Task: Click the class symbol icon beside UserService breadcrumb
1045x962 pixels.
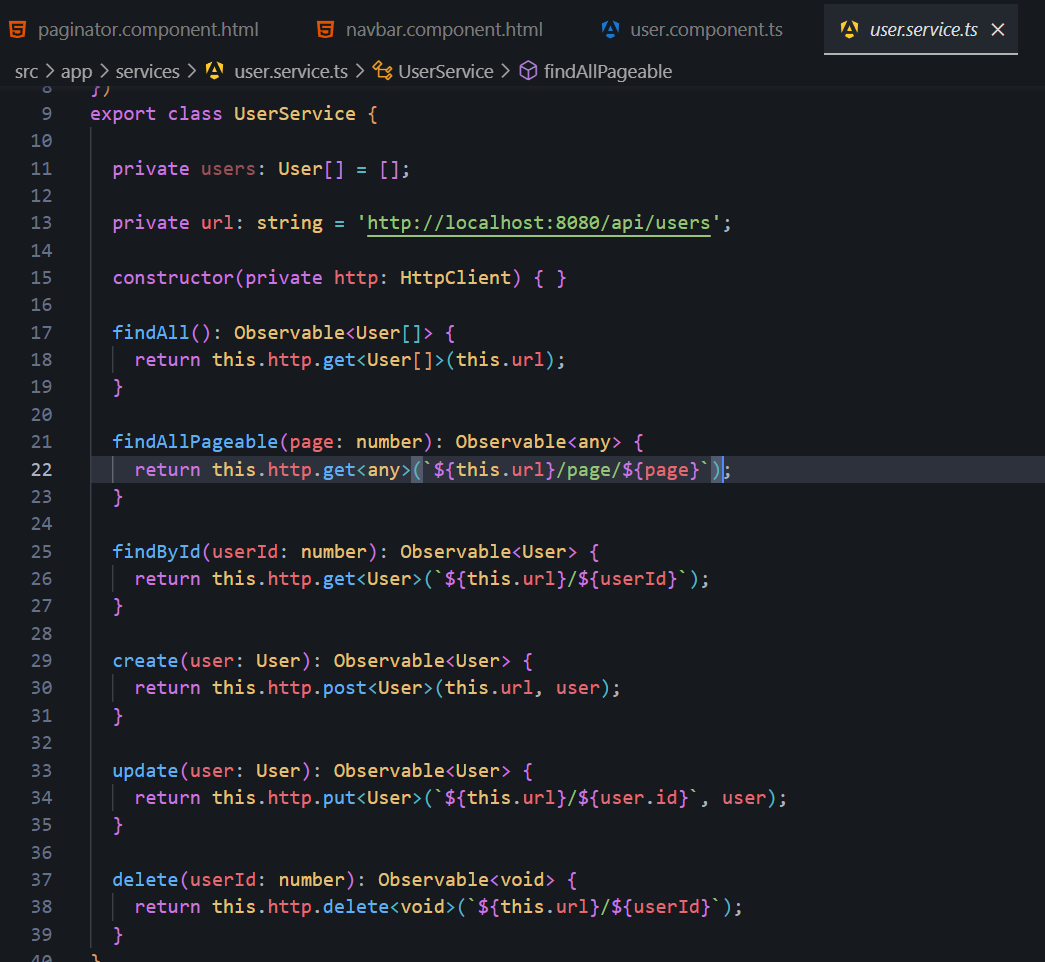Action: pyautogui.click(x=381, y=71)
